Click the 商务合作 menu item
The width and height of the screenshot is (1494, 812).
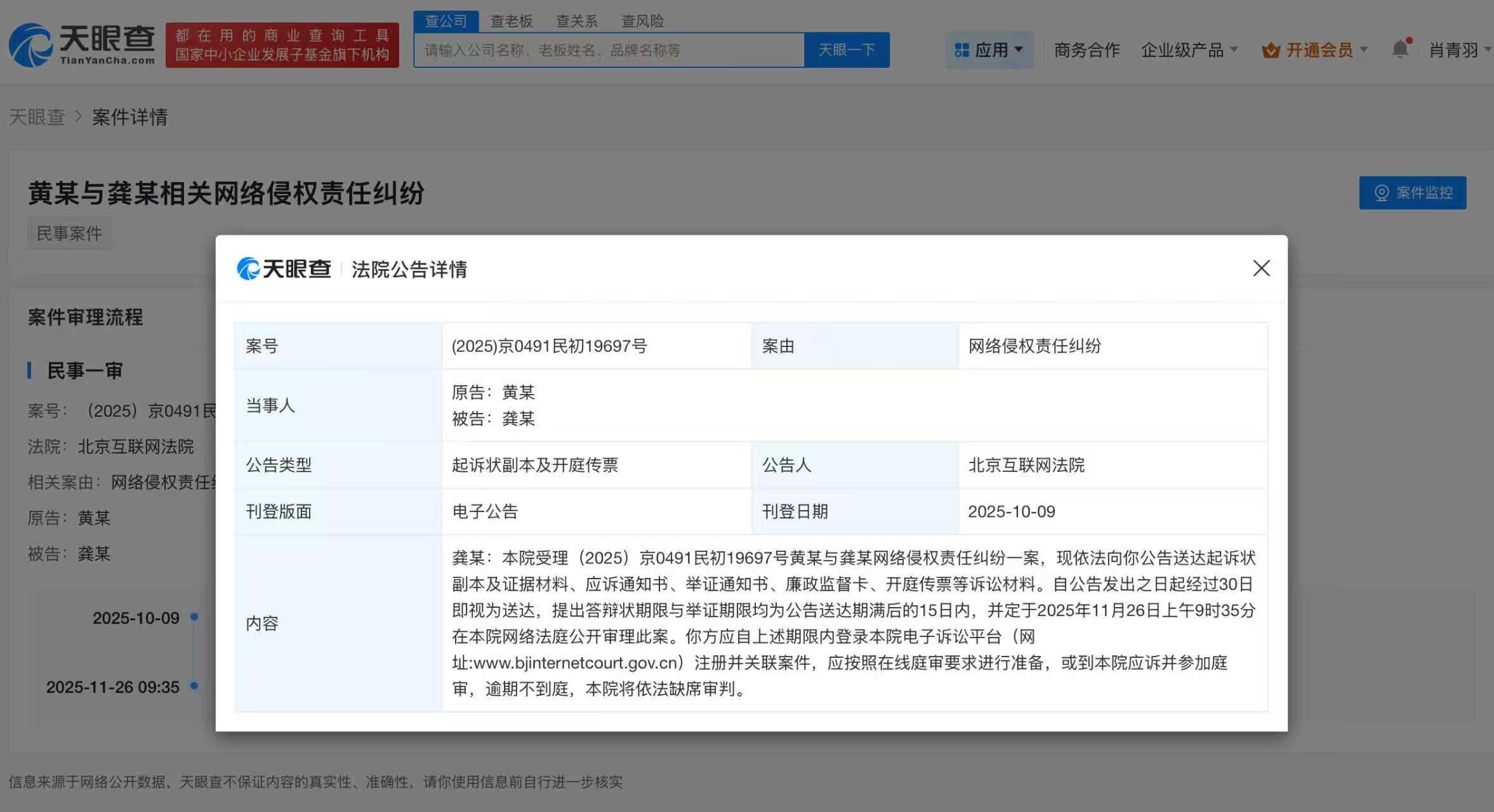click(1087, 49)
